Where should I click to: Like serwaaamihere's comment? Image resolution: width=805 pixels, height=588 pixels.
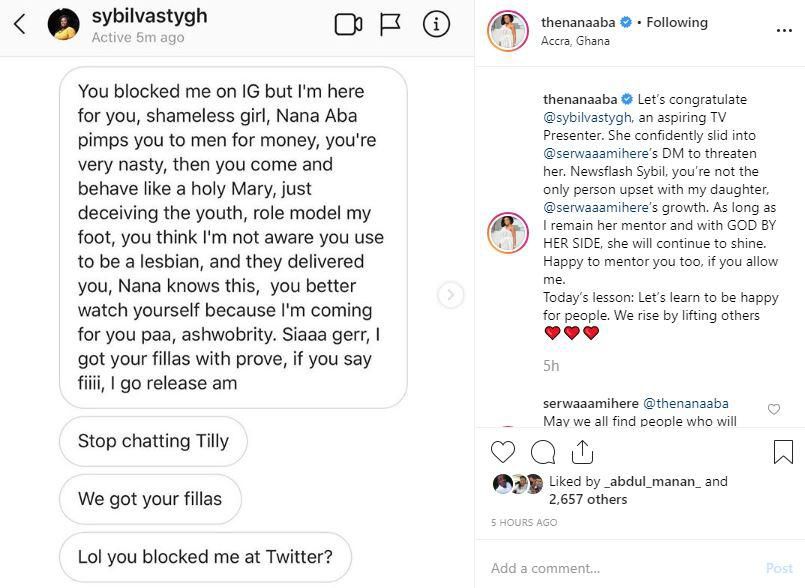click(774, 409)
